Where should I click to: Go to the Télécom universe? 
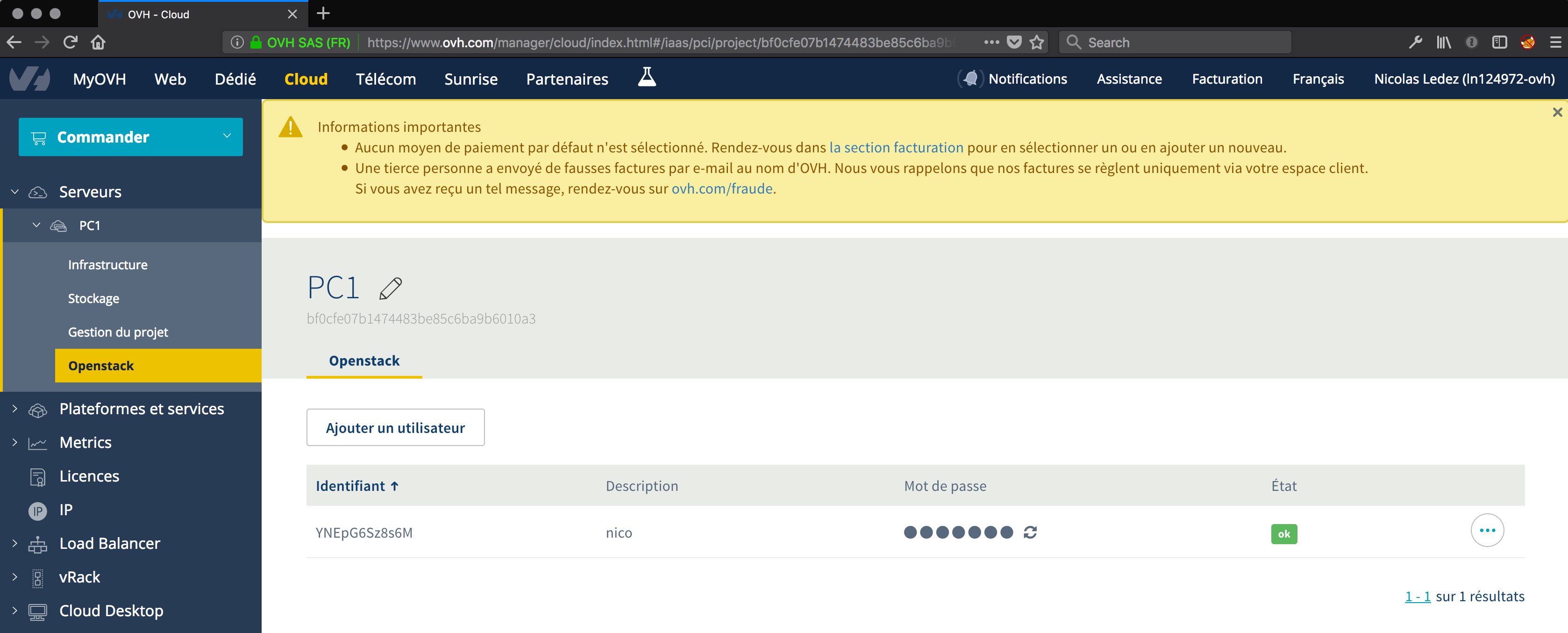point(386,79)
